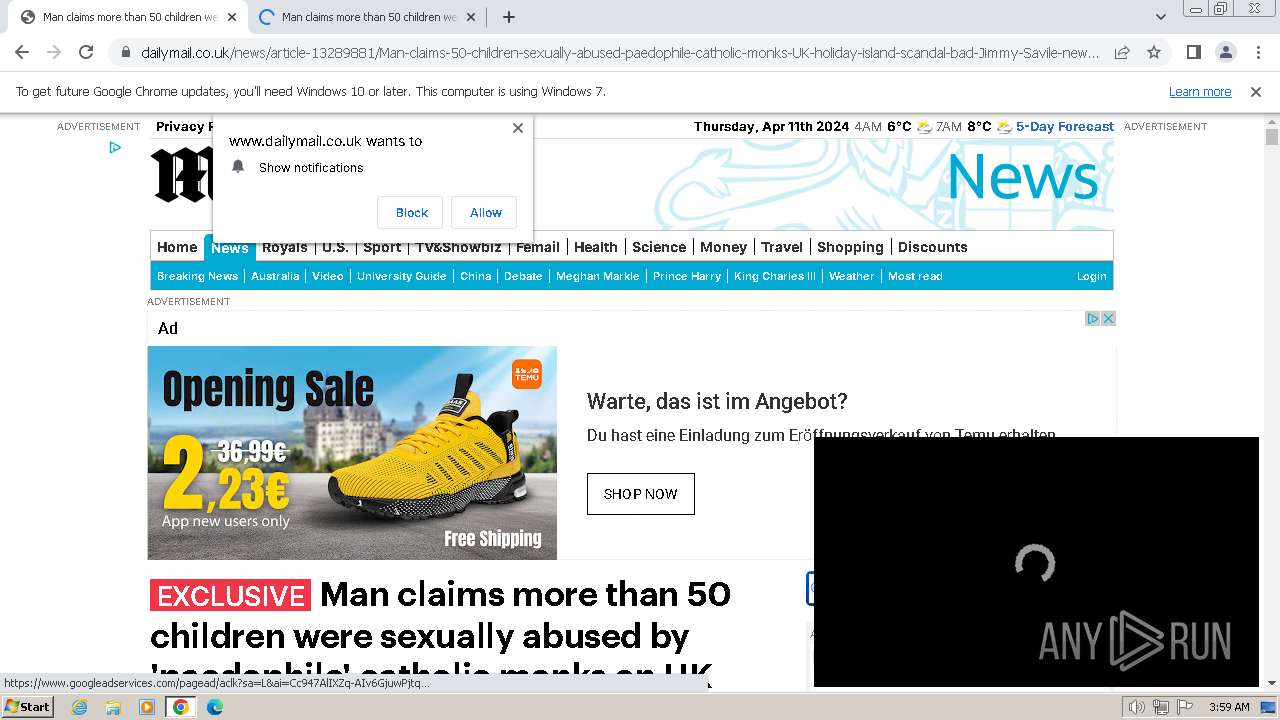Viewport: 1280px width, 720px height.
Task: Open 5-Day Forecast link
Action: pyautogui.click(x=1064, y=126)
